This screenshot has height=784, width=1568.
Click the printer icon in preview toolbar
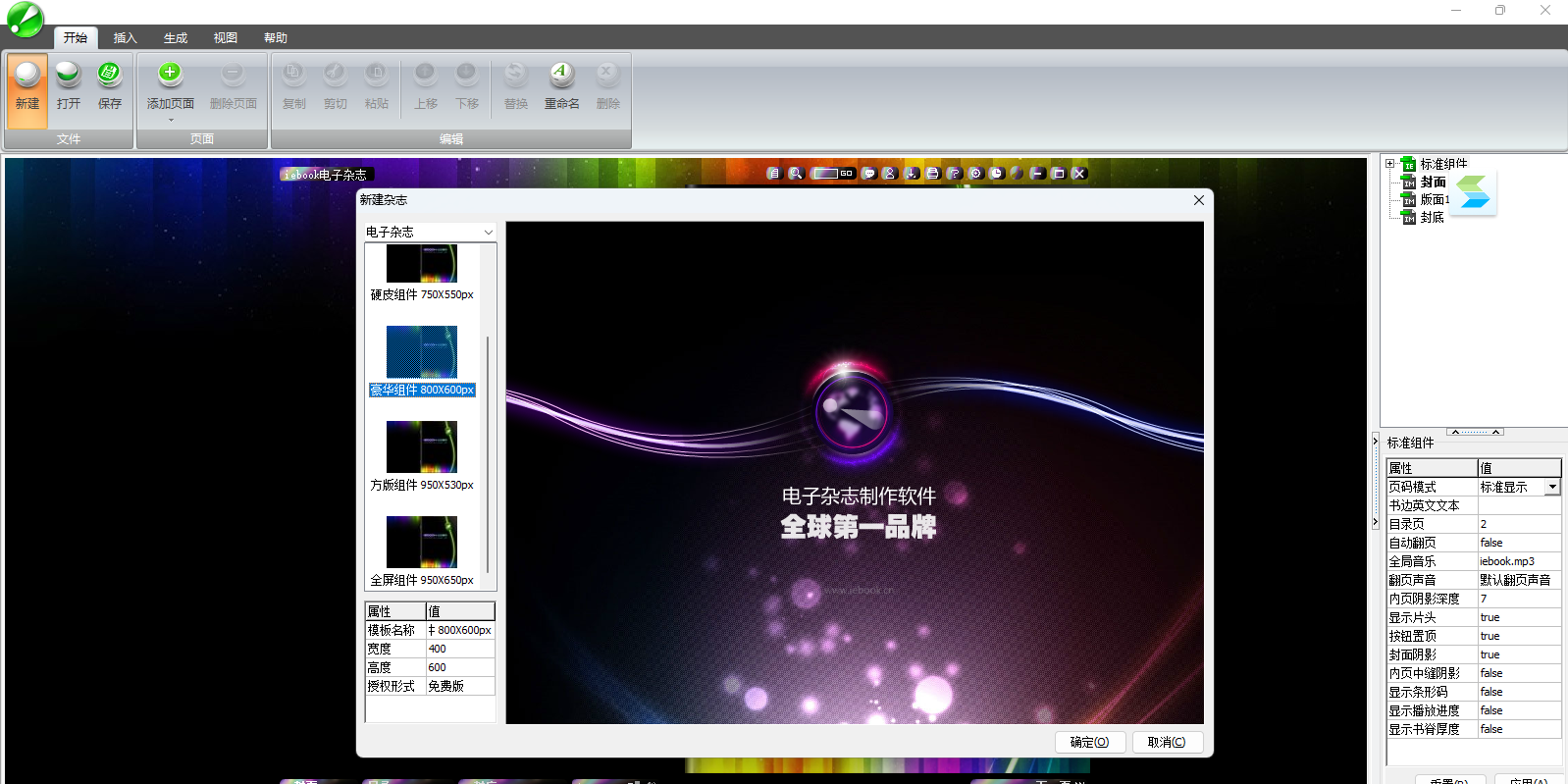tap(932, 173)
